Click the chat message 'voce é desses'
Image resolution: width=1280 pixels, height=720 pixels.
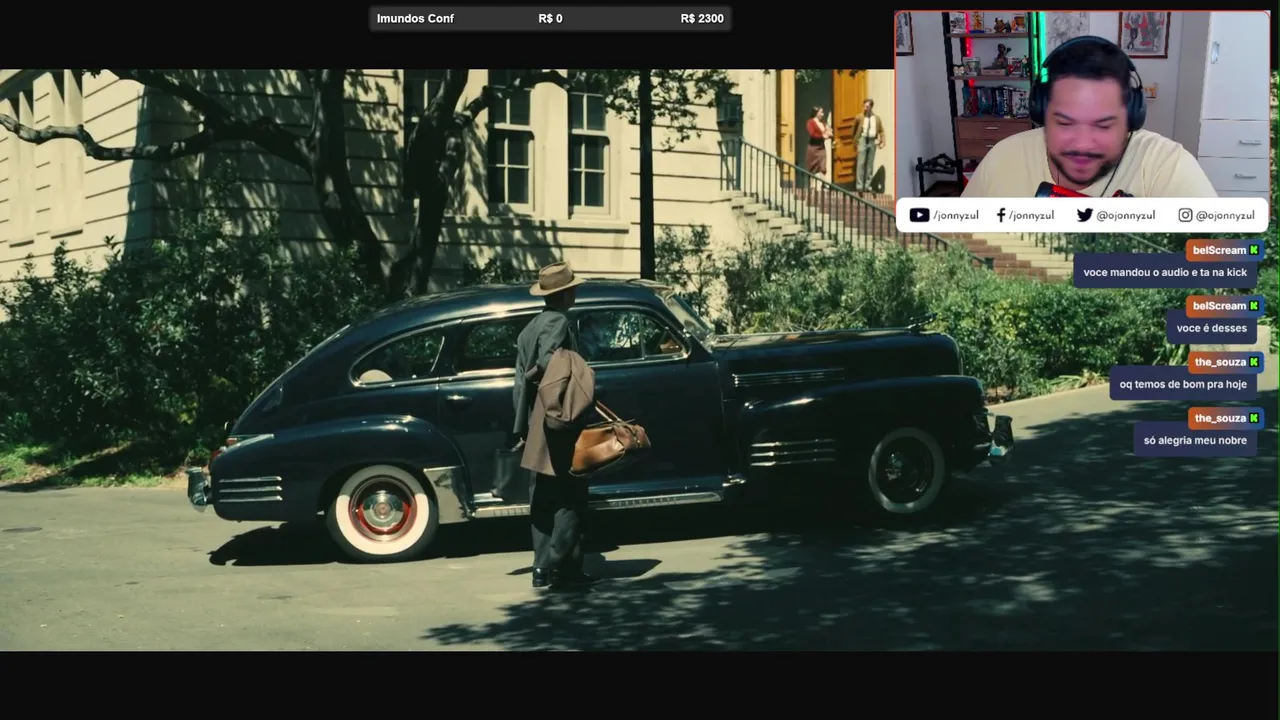coord(1211,328)
